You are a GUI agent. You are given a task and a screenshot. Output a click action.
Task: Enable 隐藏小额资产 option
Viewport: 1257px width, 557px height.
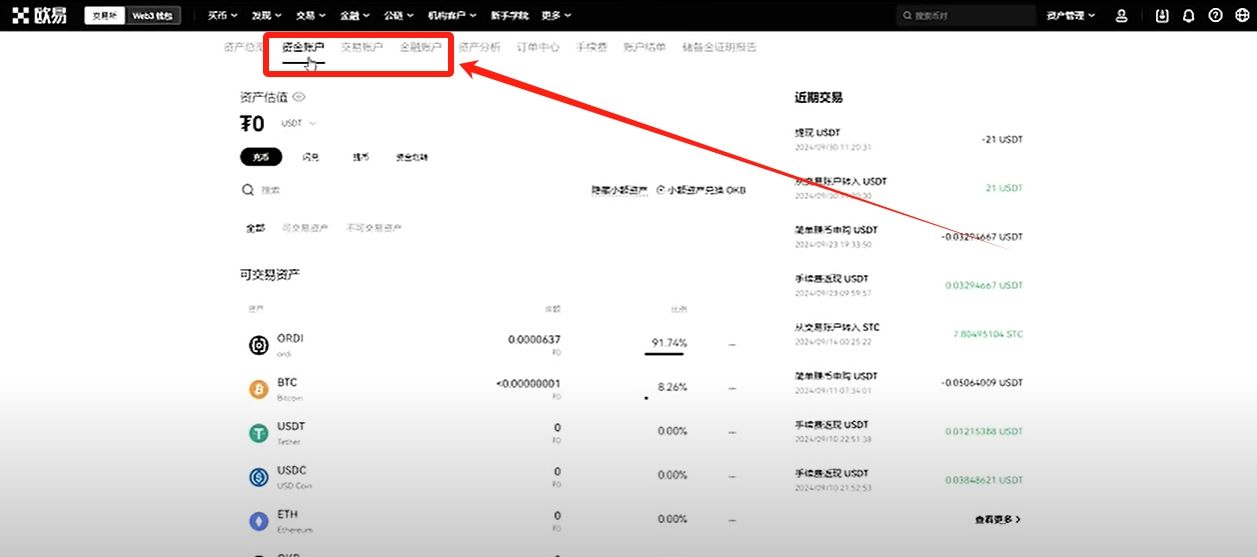pos(619,190)
